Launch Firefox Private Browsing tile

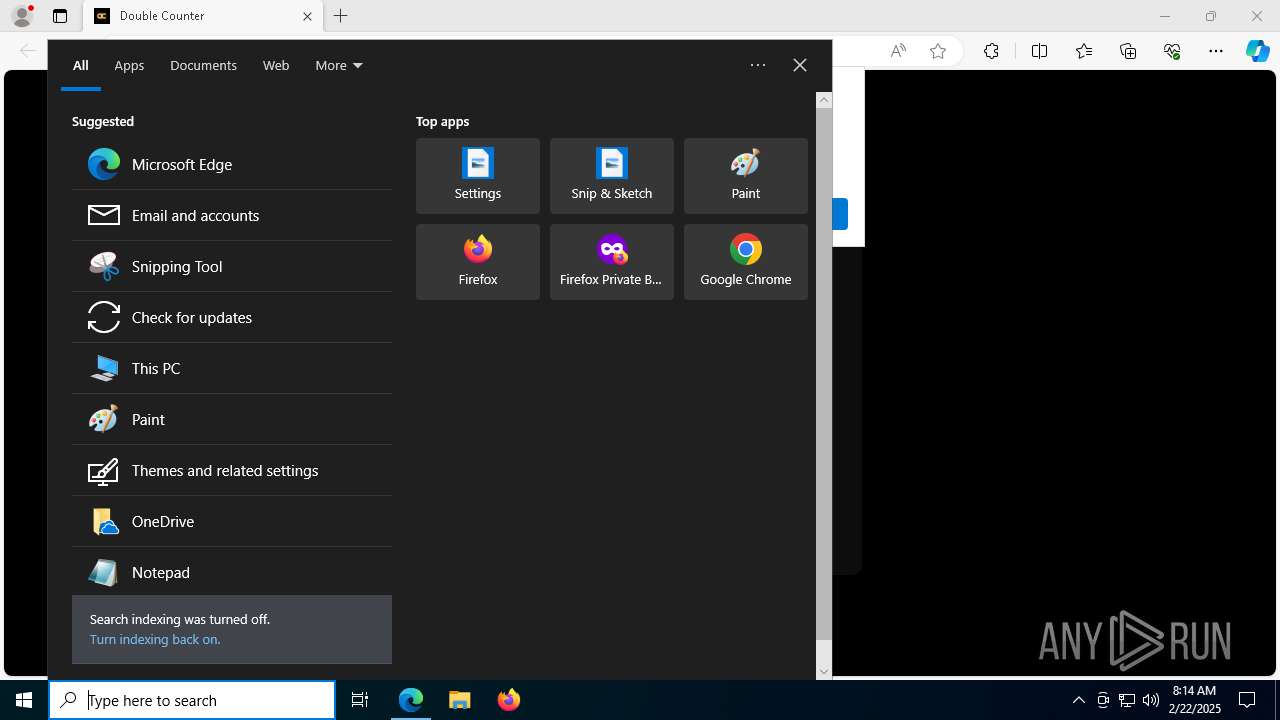click(x=612, y=262)
